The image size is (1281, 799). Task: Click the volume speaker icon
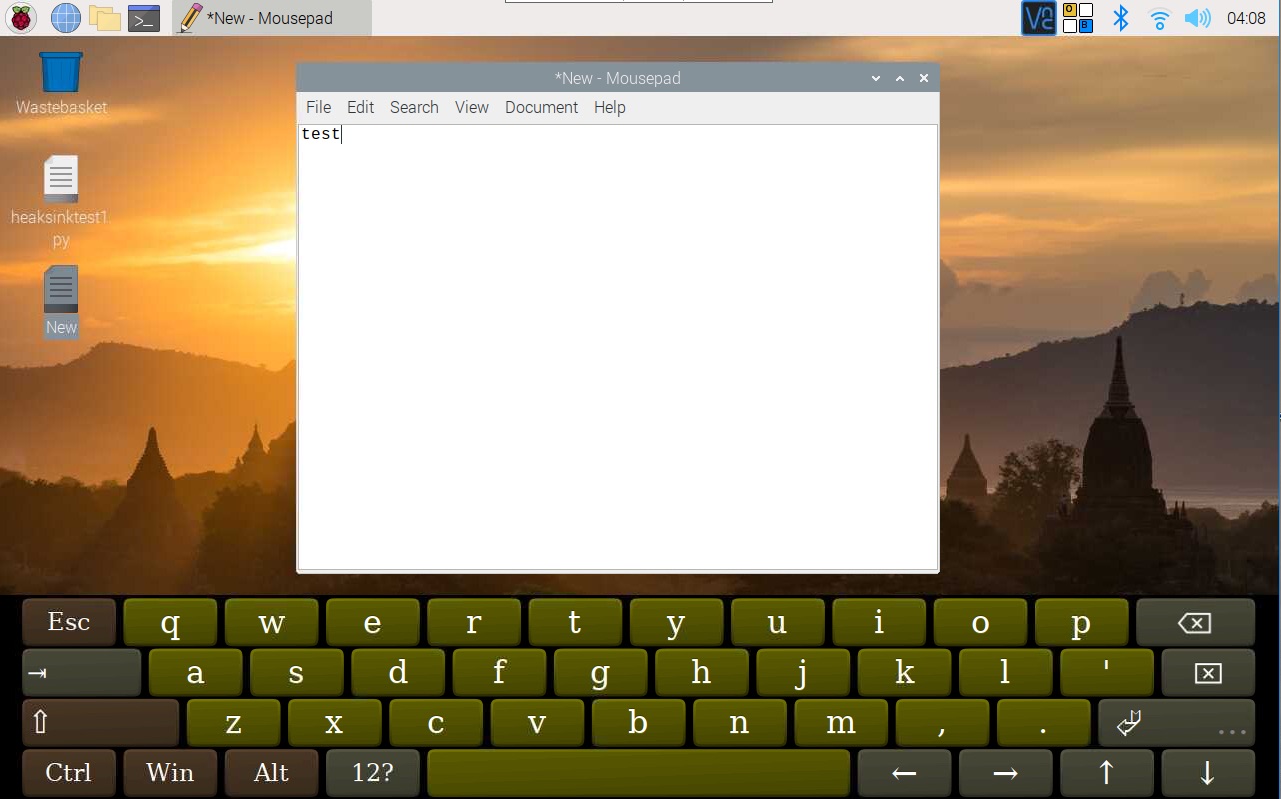click(x=1196, y=18)
